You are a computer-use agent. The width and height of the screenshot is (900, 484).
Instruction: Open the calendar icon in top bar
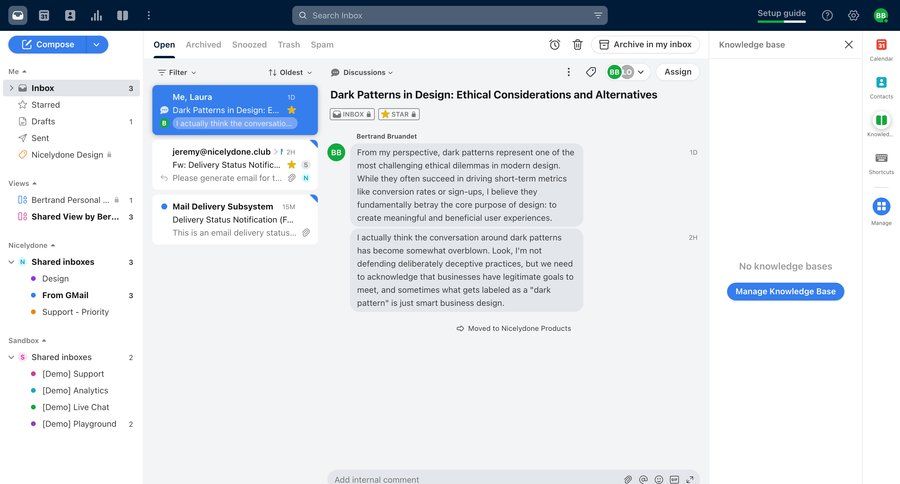(x=44, y=16)
